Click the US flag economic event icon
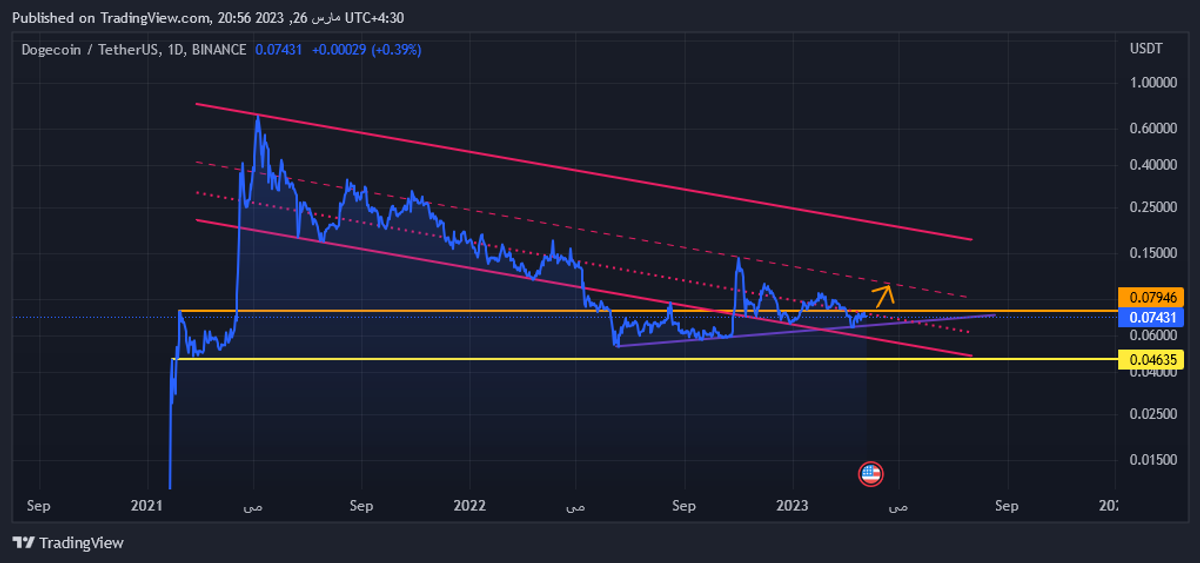Viewport: 1200px width, 563px height. (871, 474)
